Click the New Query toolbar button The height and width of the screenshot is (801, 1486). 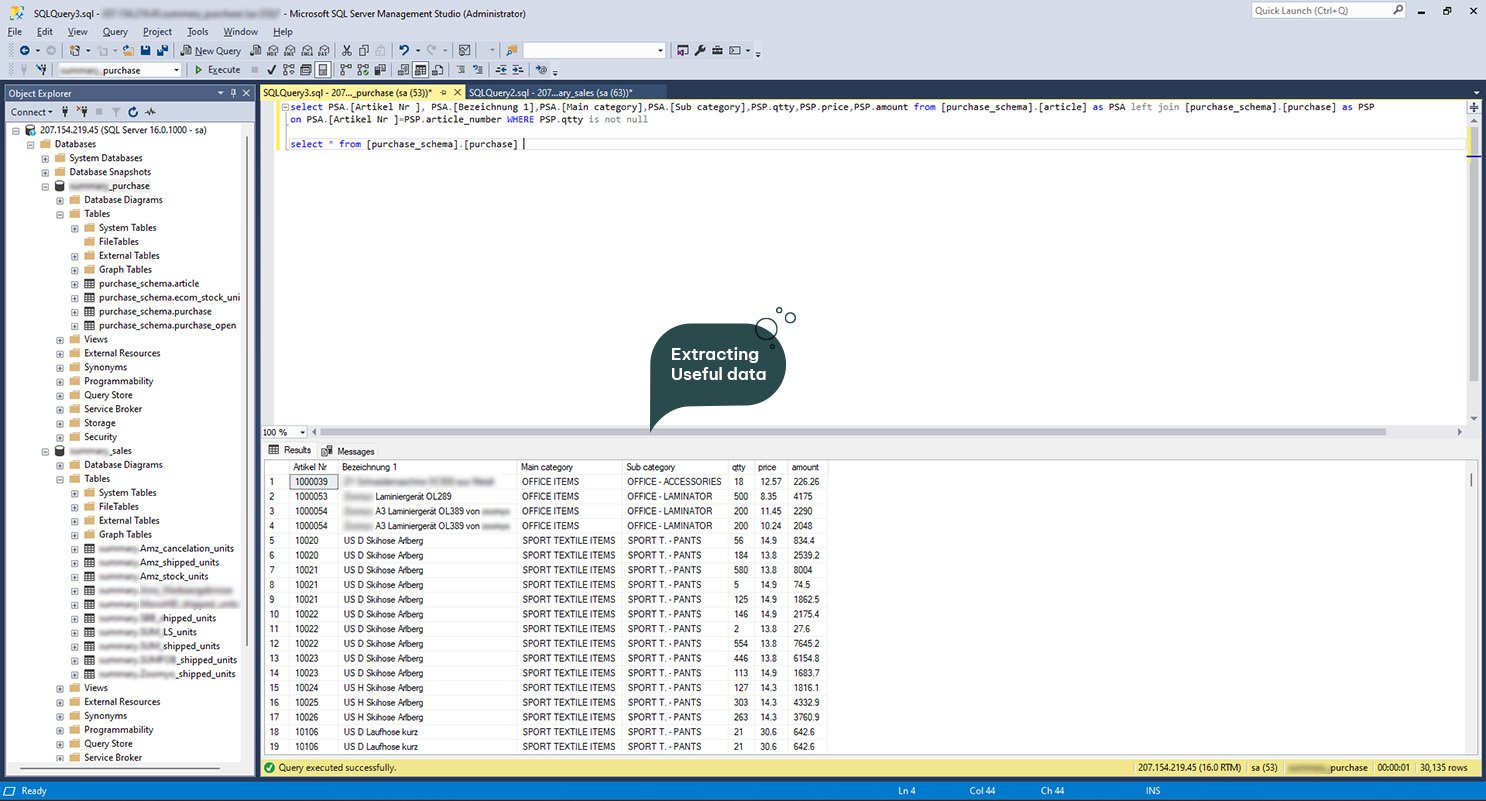(211, 51)
